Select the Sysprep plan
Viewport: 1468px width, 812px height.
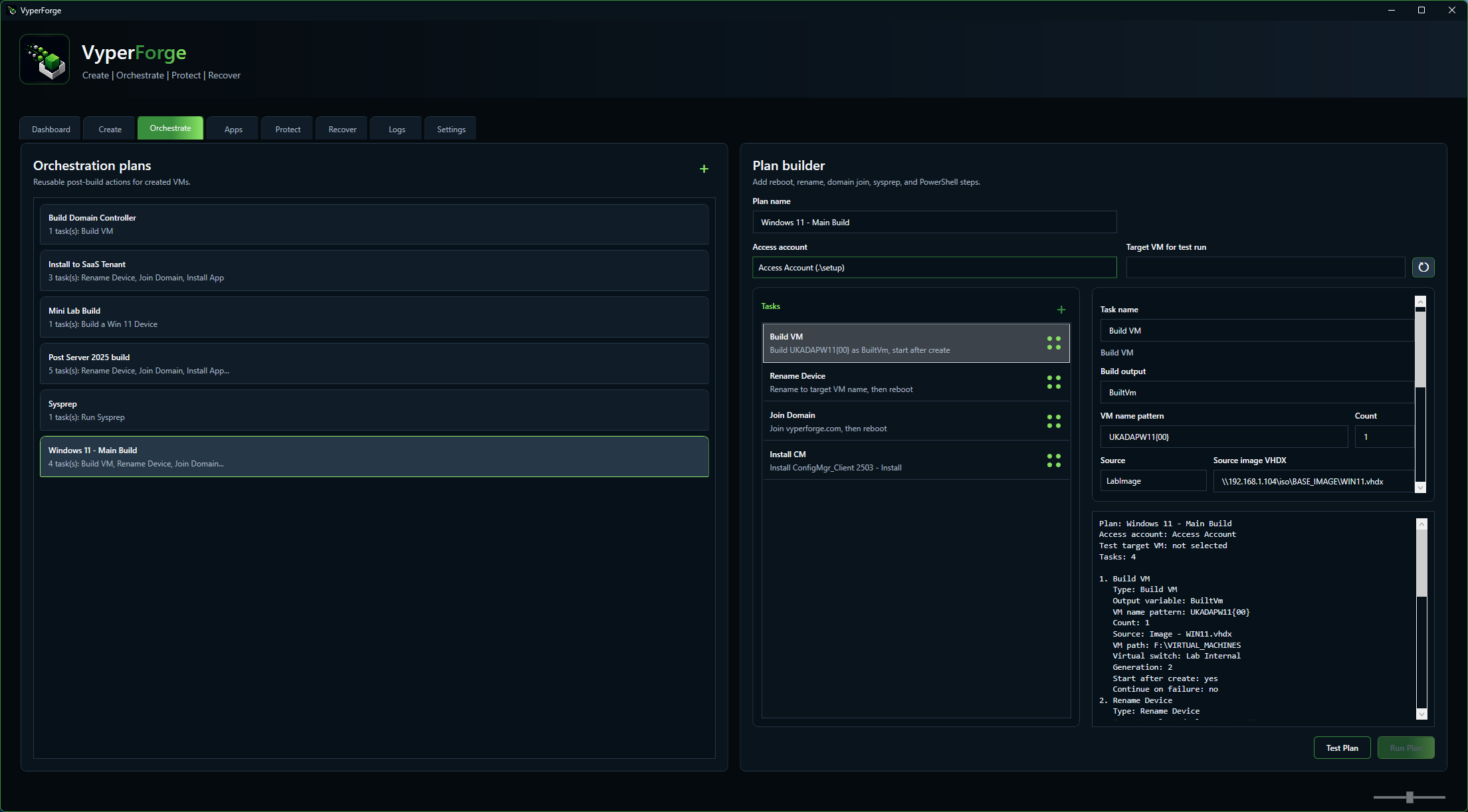(x=374, y=410)
